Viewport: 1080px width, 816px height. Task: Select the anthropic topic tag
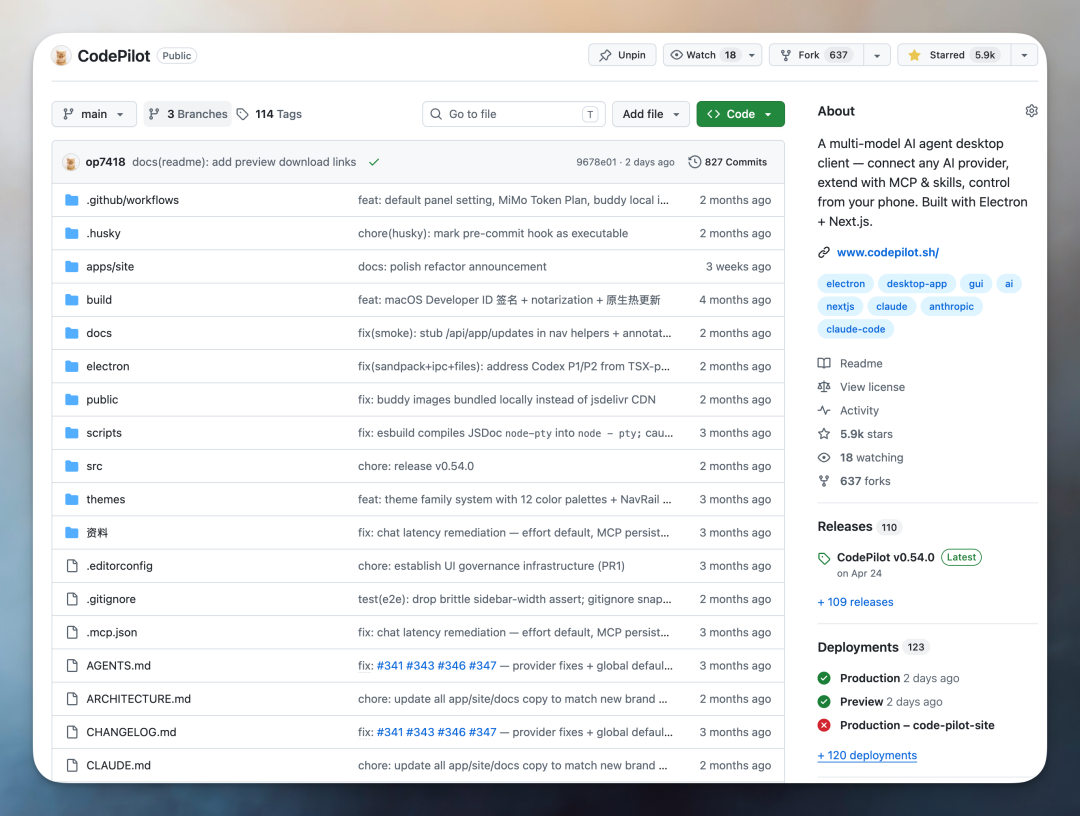pos(951,306)
